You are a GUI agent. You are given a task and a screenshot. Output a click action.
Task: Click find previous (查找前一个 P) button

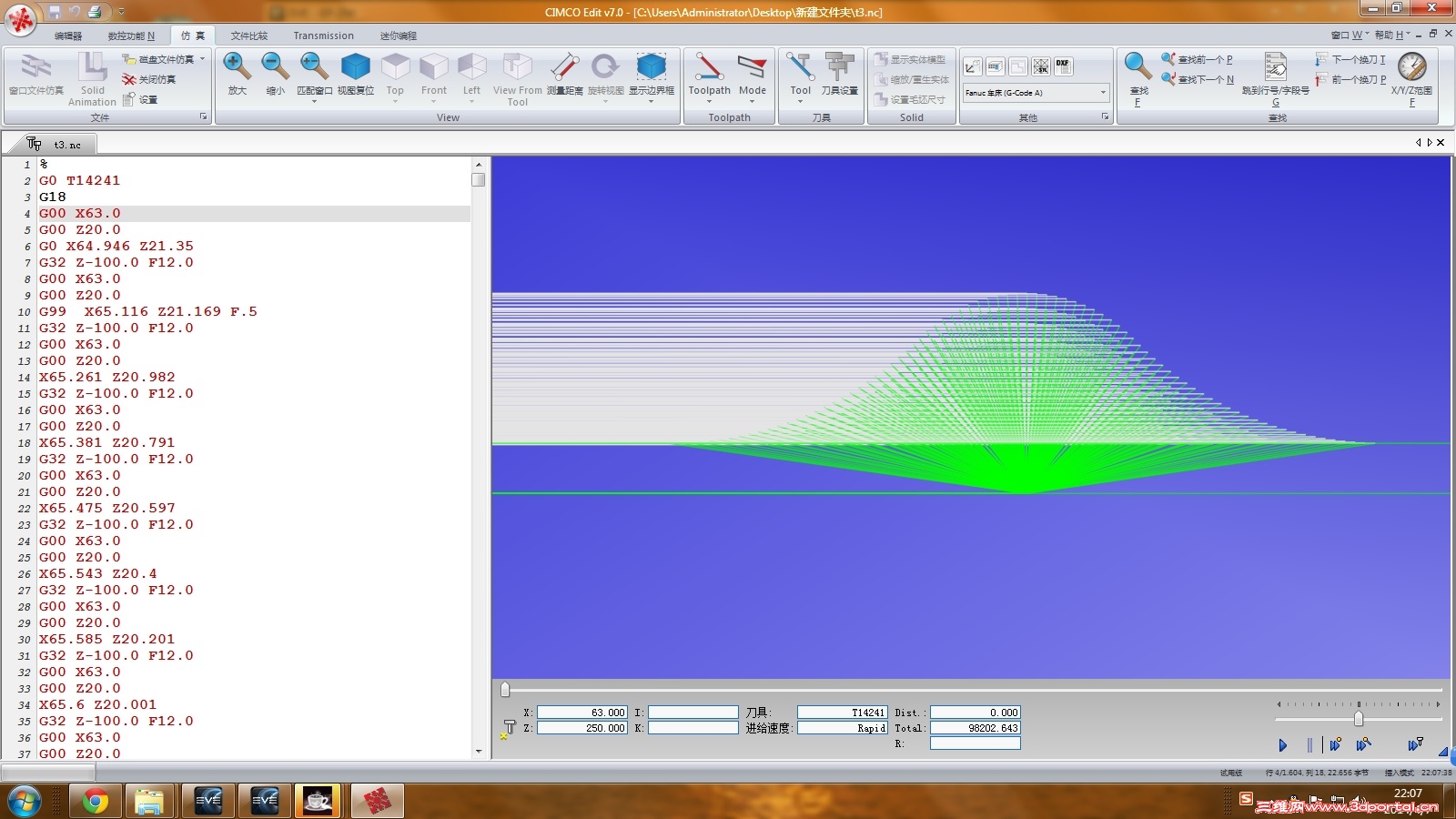coord(1198,59)
